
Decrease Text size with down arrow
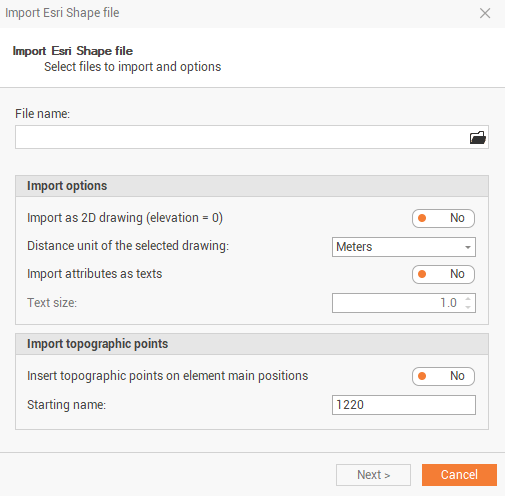tap(468, 307)
